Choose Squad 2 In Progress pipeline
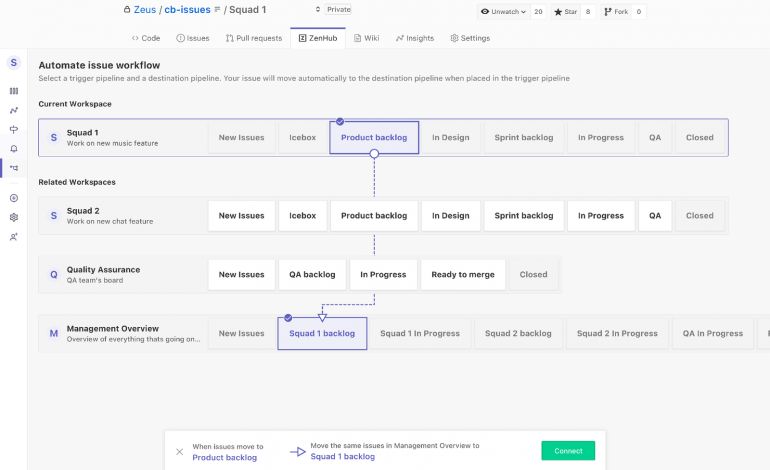Viewport: 770px width, 470px height. pyautogui.click(x=601, y=216)
